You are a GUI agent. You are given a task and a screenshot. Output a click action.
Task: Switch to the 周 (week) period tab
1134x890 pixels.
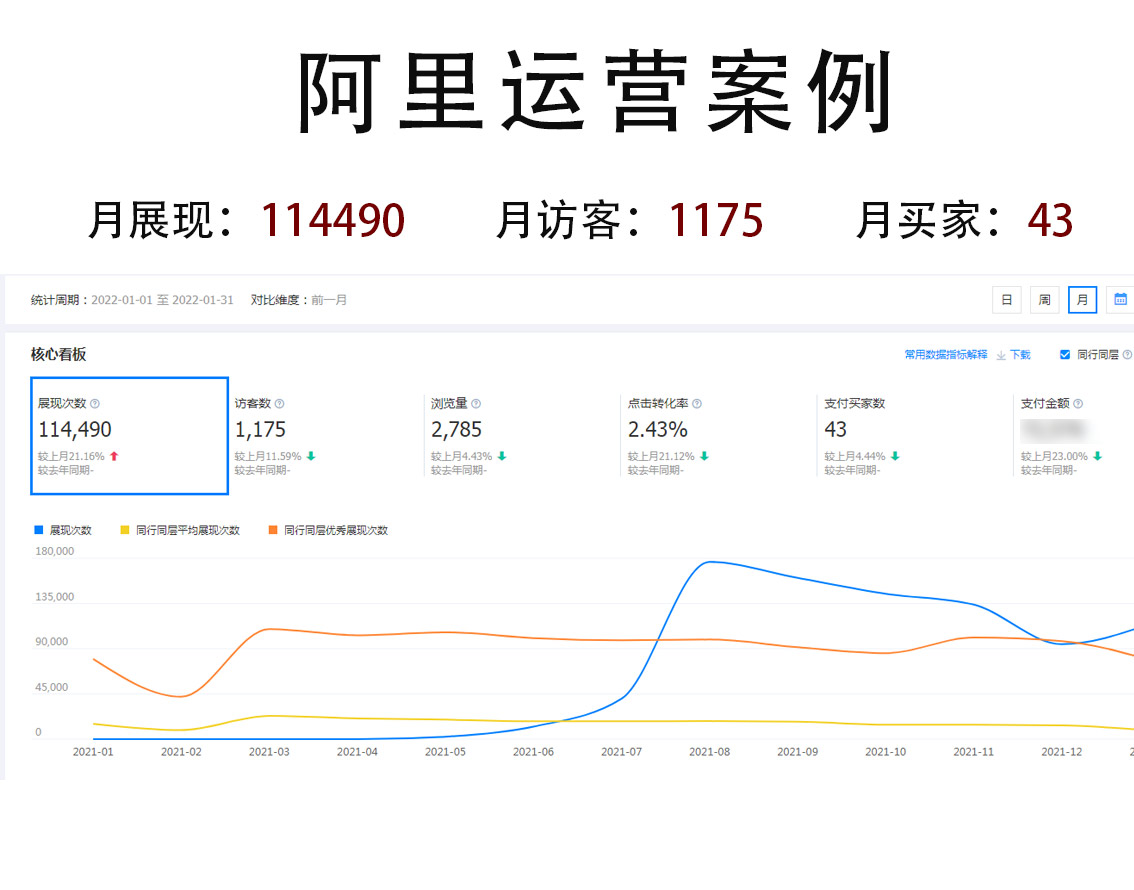[1044, 299]
